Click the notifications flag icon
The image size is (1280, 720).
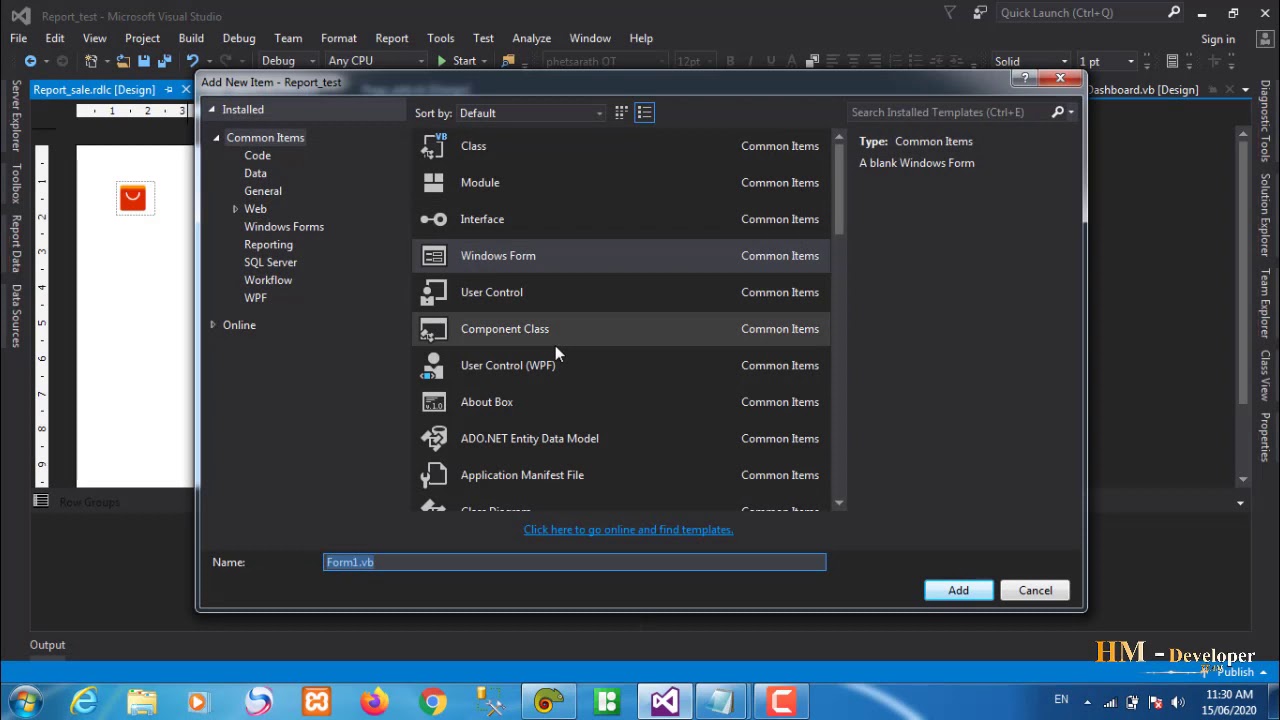point(950,13)
